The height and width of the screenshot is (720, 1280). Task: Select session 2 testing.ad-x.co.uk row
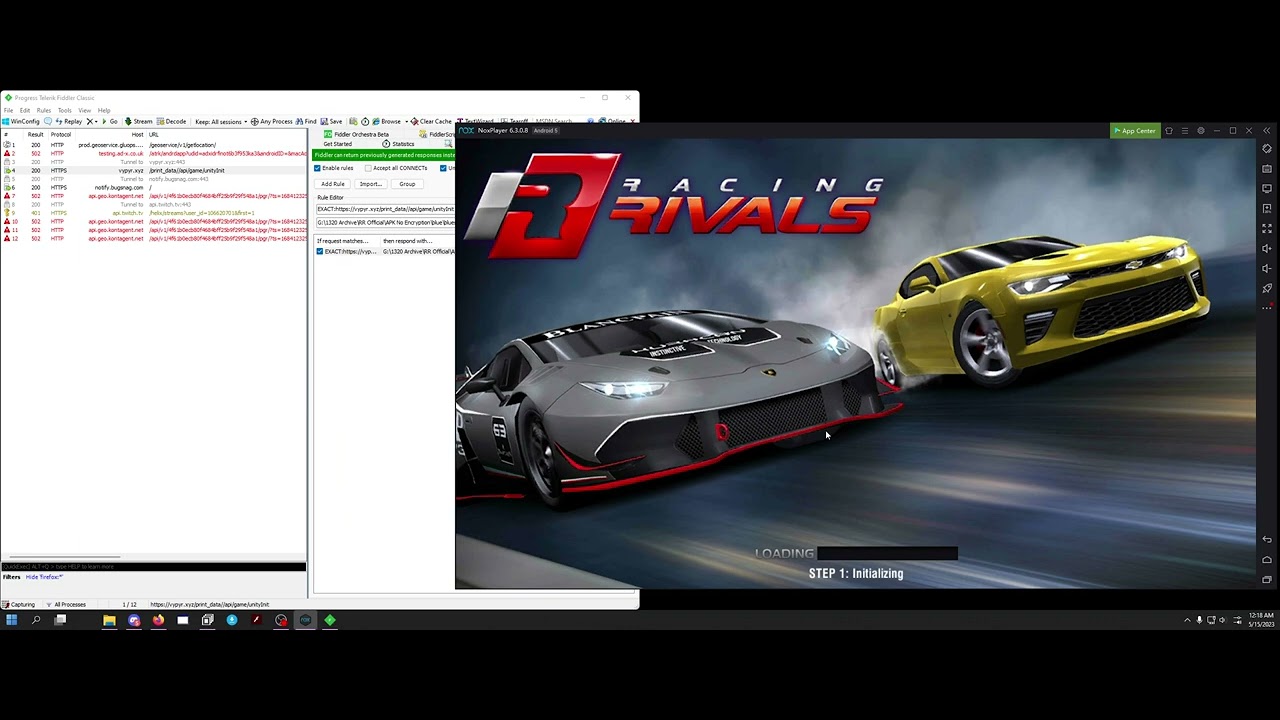[154, 153]
